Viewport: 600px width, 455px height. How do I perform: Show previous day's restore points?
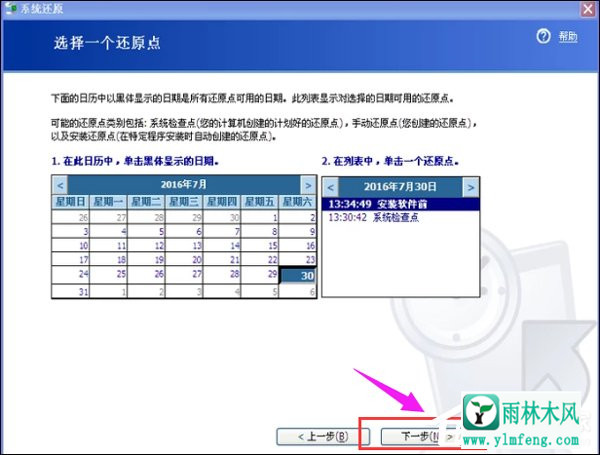coord(331,187)
